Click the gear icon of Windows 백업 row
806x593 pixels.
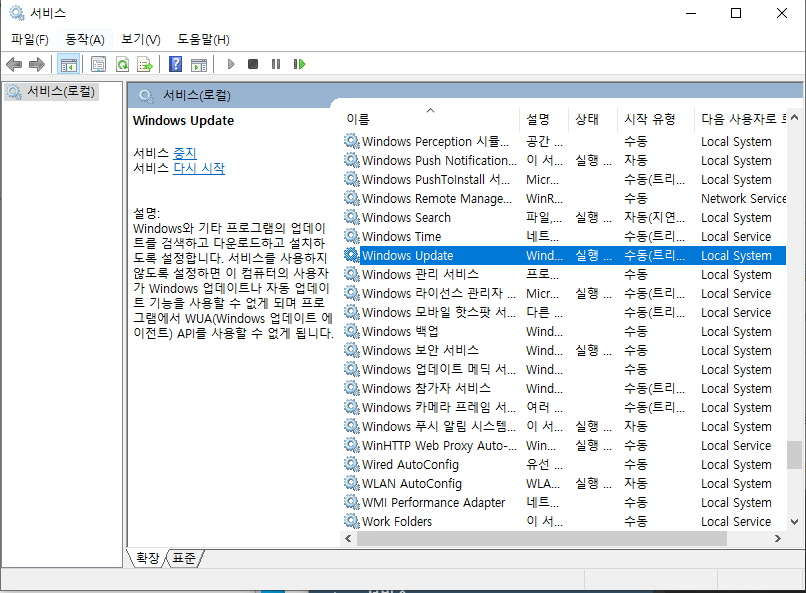[352, 331]
